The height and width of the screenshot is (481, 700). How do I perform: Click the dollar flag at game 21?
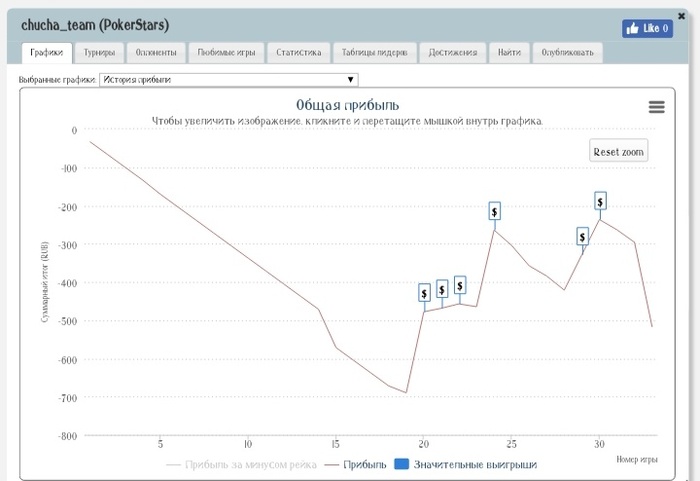[x=442, y=289]
